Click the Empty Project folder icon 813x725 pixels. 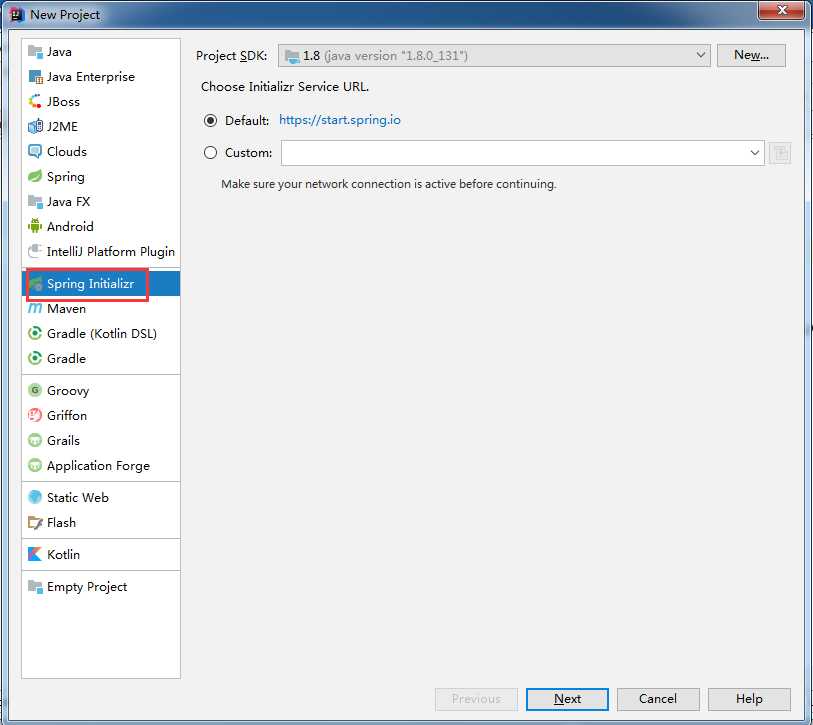[x=35, y=586]
